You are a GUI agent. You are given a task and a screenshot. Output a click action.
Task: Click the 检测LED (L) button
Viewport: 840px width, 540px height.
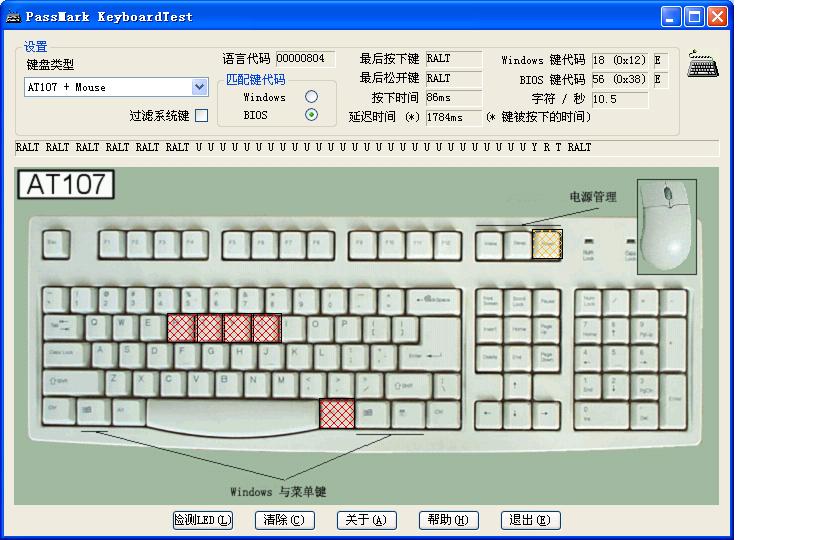point(203,520)
